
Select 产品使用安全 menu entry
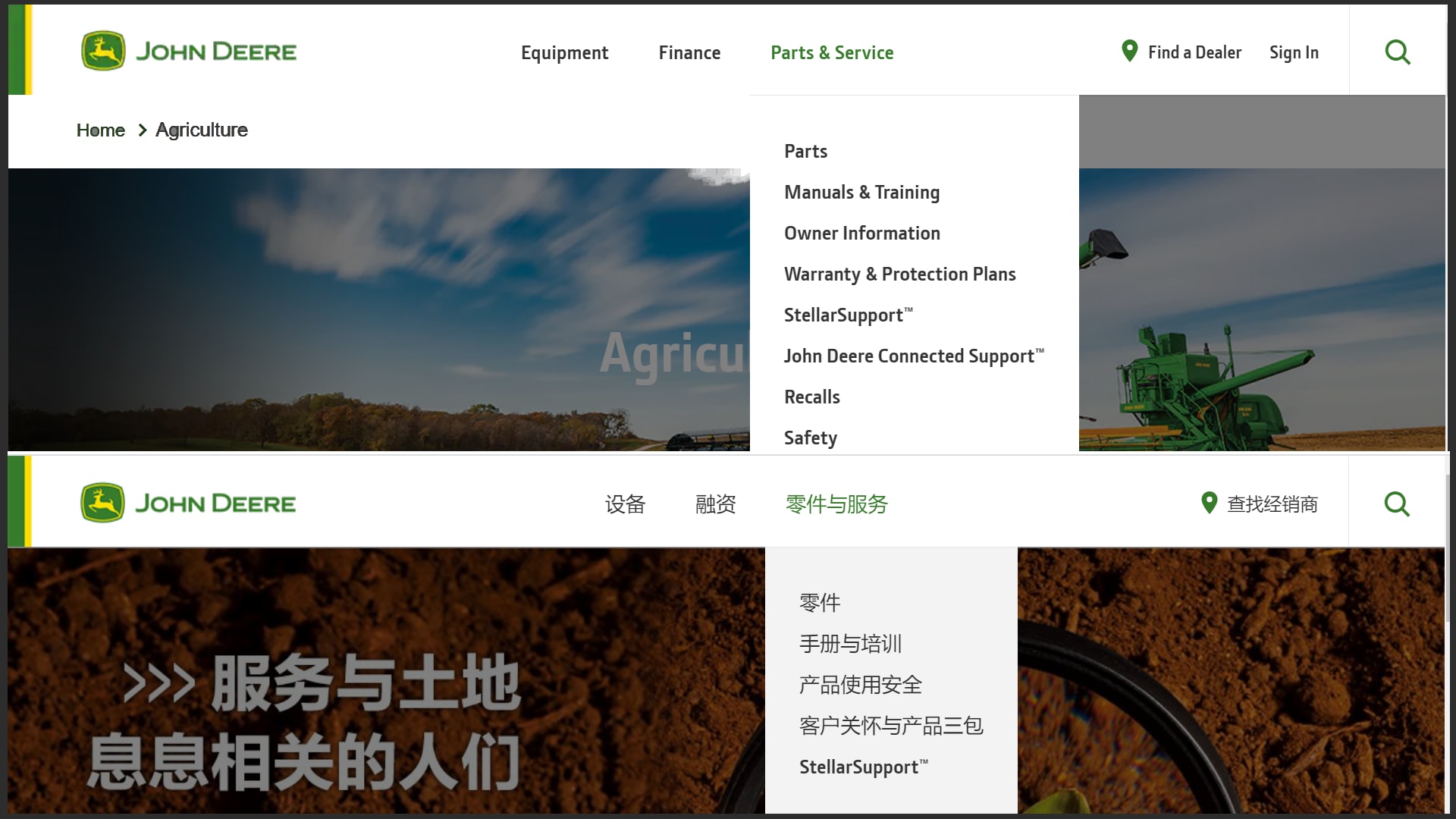coord(860,685)
